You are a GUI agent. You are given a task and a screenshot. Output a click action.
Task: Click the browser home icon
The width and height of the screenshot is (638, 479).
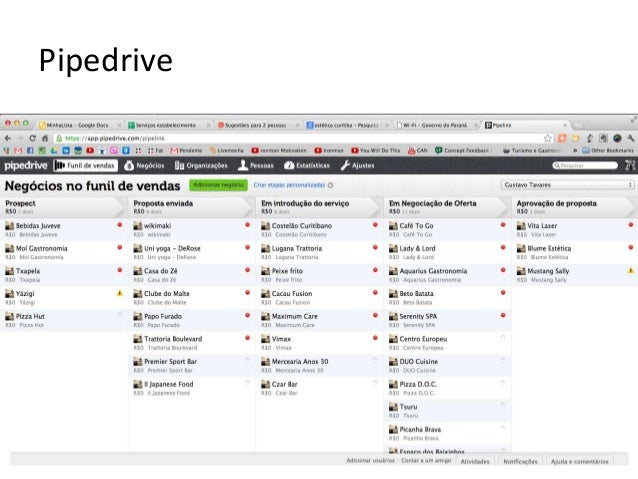point(45,138)
